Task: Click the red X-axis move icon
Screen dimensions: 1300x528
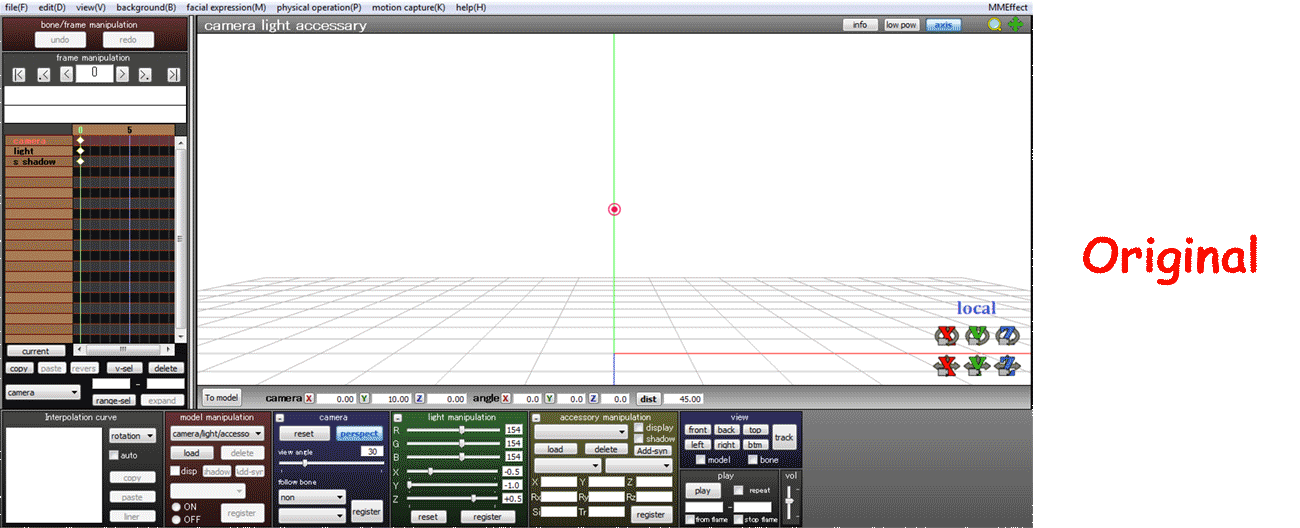Action: click(946, 366)
